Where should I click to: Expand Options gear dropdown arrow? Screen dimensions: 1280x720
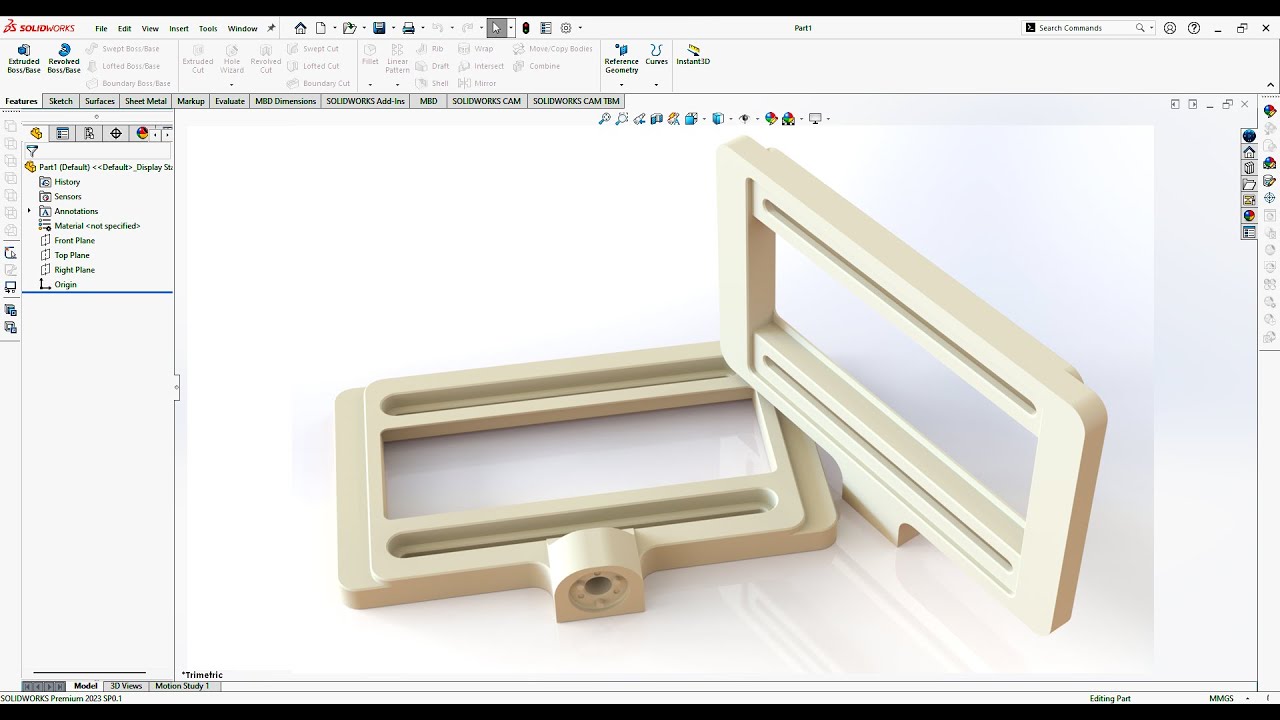point(580,28)
